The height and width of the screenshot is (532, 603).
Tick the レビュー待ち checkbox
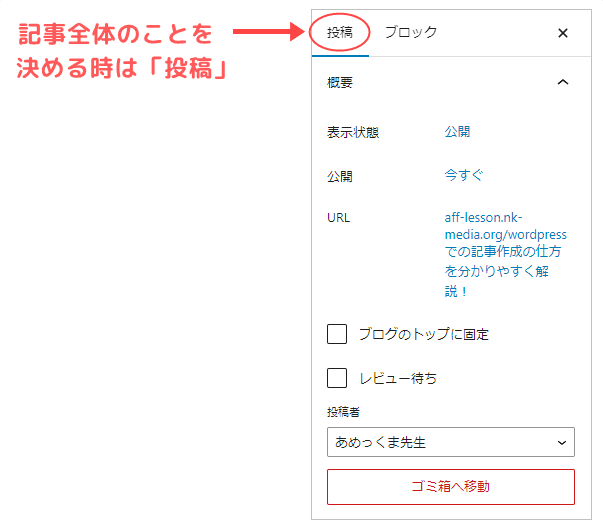click(337, 378)
